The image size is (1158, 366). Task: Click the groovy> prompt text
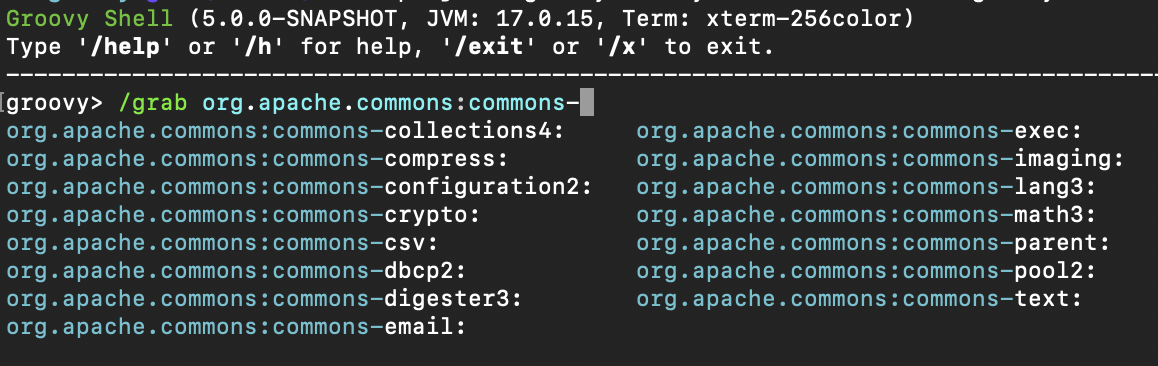(x=55, y=103)
